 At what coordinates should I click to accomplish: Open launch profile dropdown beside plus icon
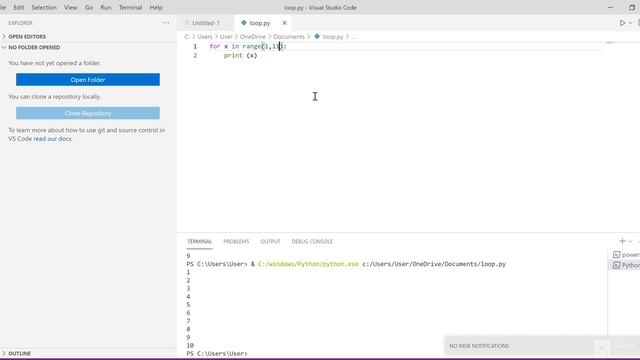631,242
